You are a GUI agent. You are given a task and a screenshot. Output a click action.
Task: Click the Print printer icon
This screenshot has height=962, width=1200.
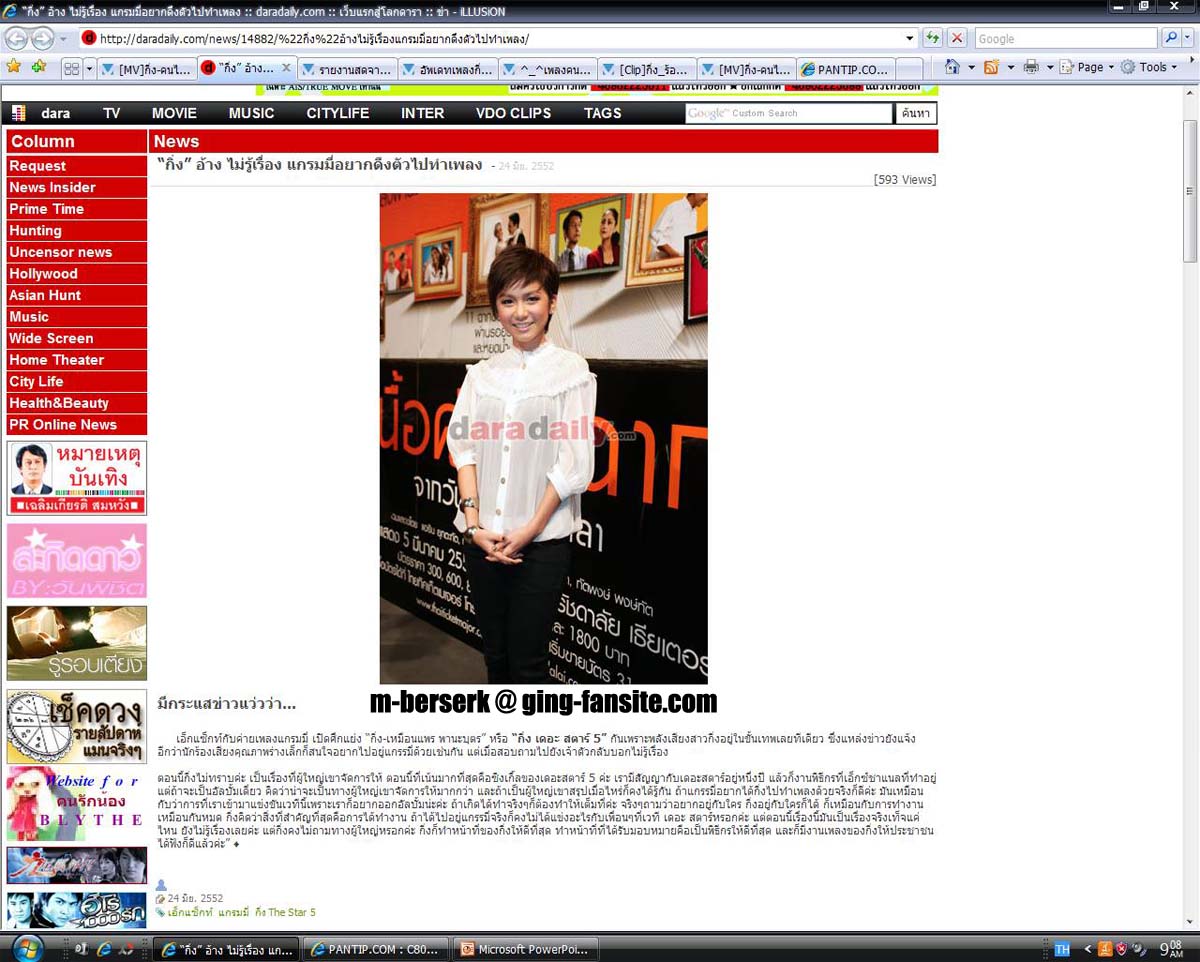pyautogui.click(x=1031, y=67)
